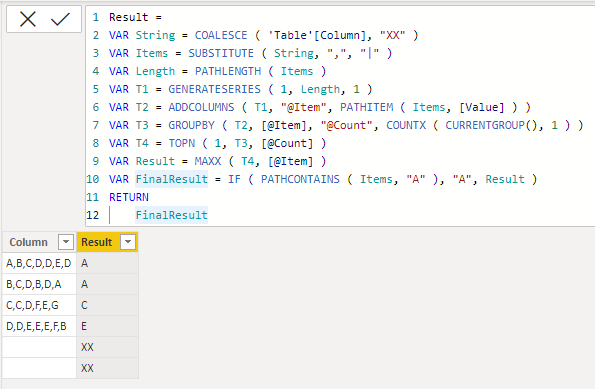
Task: Click CURRENTGROUP() on line 7
Action: [491, 125]
